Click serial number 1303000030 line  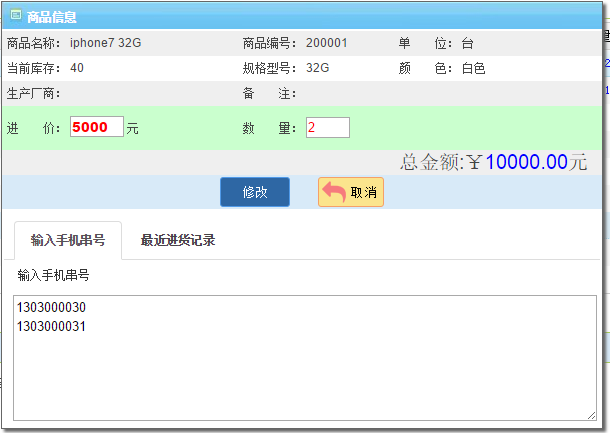coord(51,308)
